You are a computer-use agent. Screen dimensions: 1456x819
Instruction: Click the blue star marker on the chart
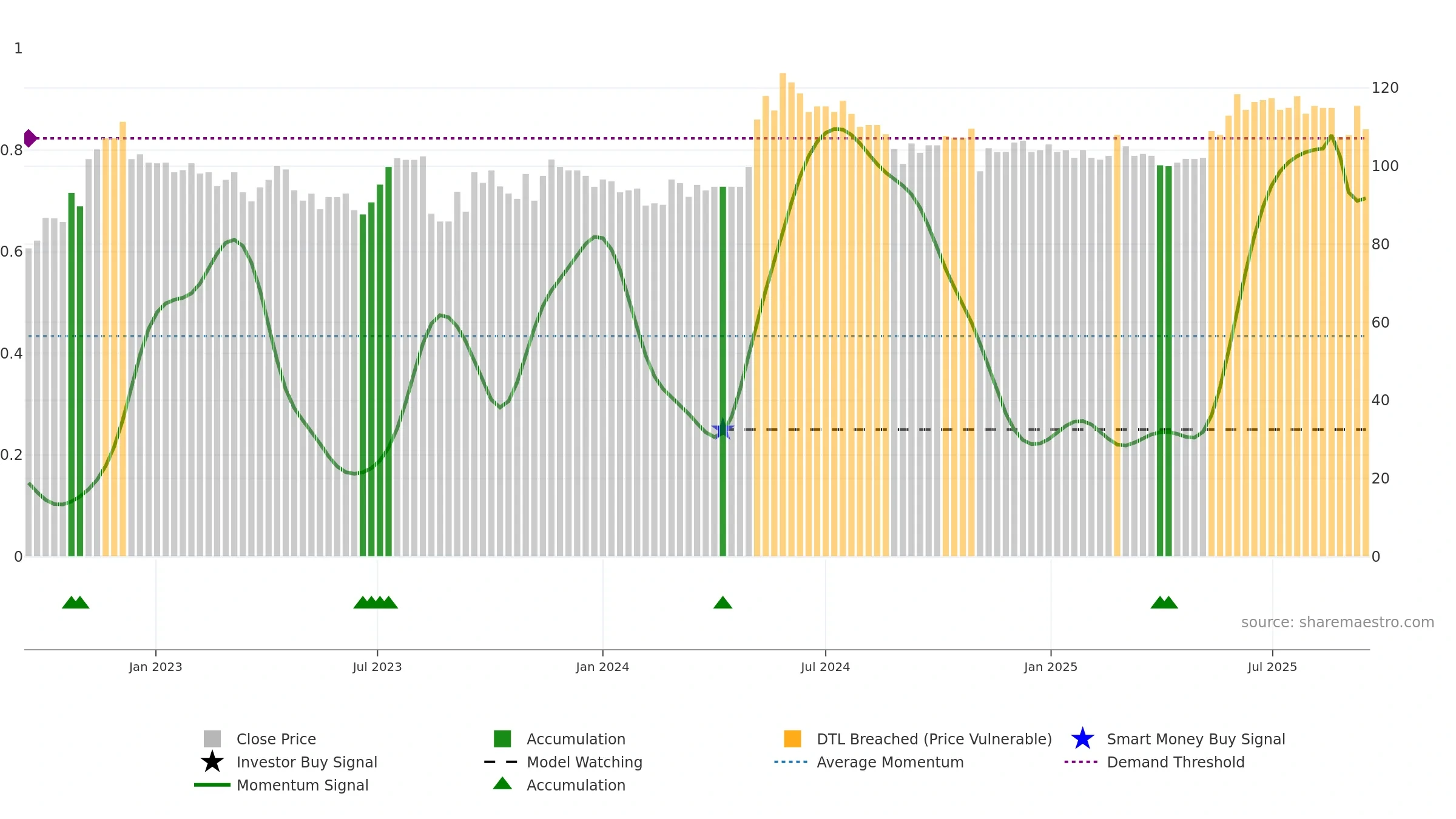(x=723, y=430)
